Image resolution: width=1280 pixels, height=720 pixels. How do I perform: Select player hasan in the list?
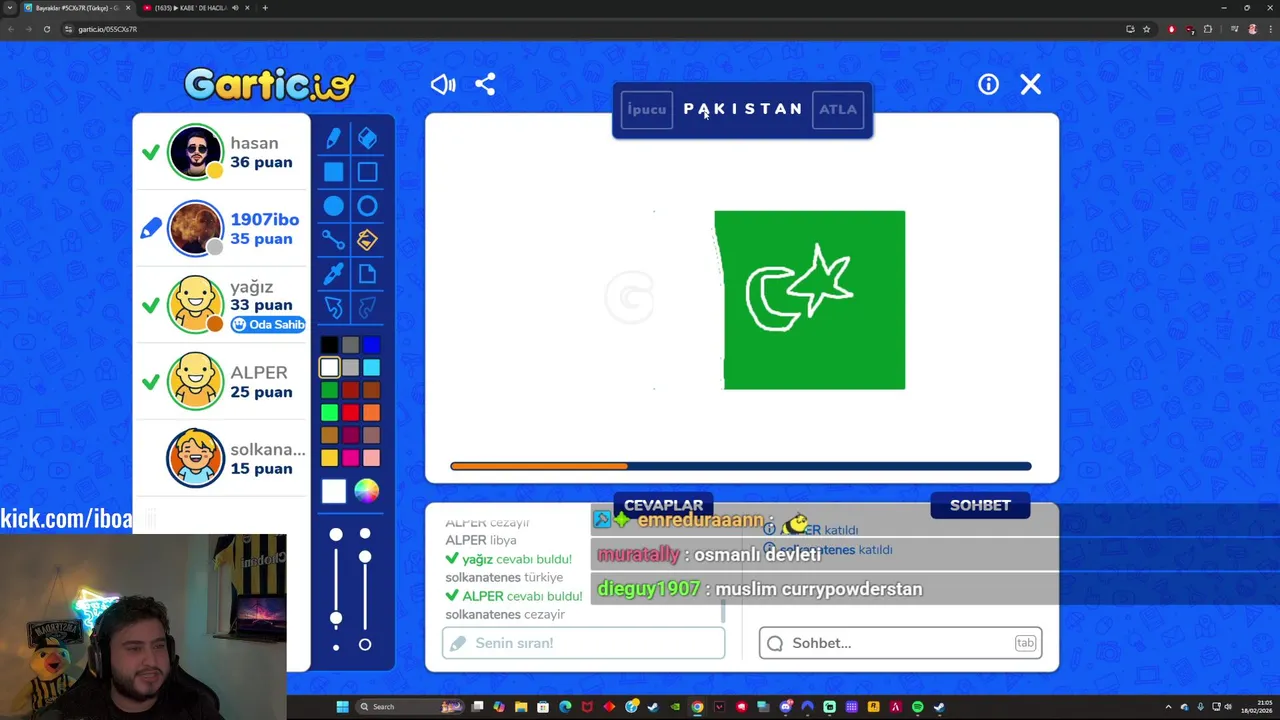222,152
